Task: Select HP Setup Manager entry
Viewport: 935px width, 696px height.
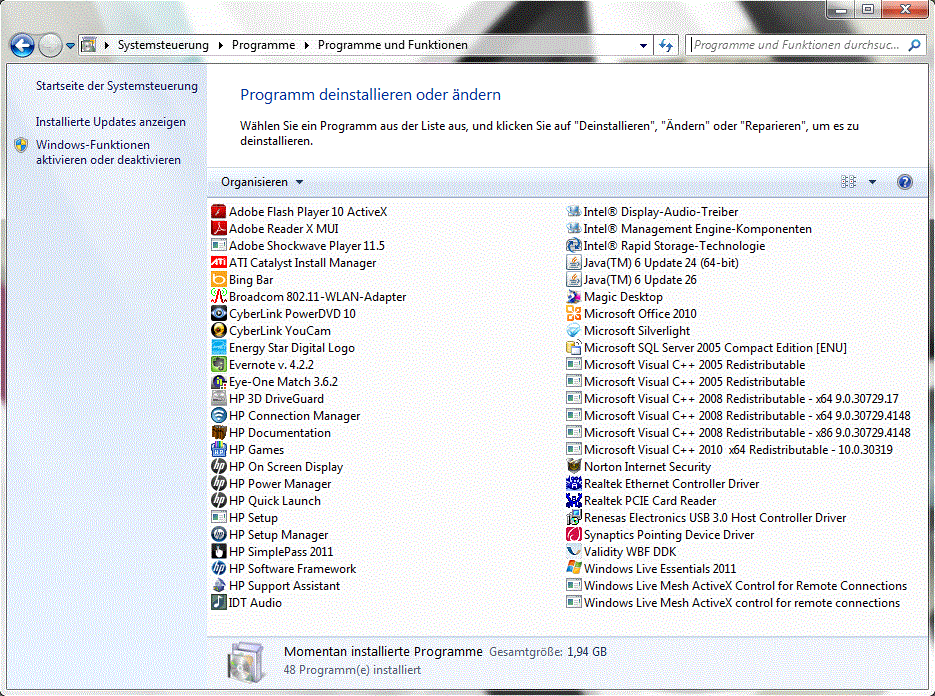Action: coord(270,534)
